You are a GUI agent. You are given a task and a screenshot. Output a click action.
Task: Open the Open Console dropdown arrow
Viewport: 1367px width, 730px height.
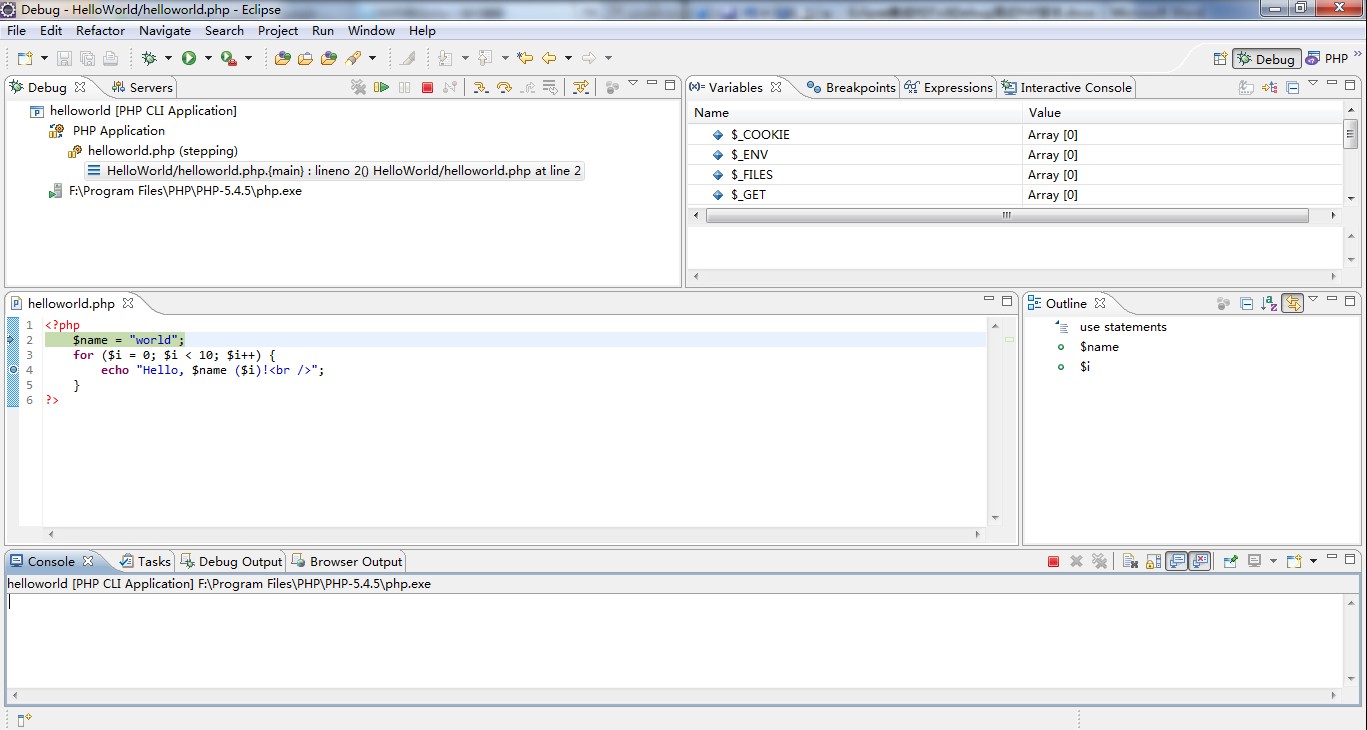pos(1313,562)
